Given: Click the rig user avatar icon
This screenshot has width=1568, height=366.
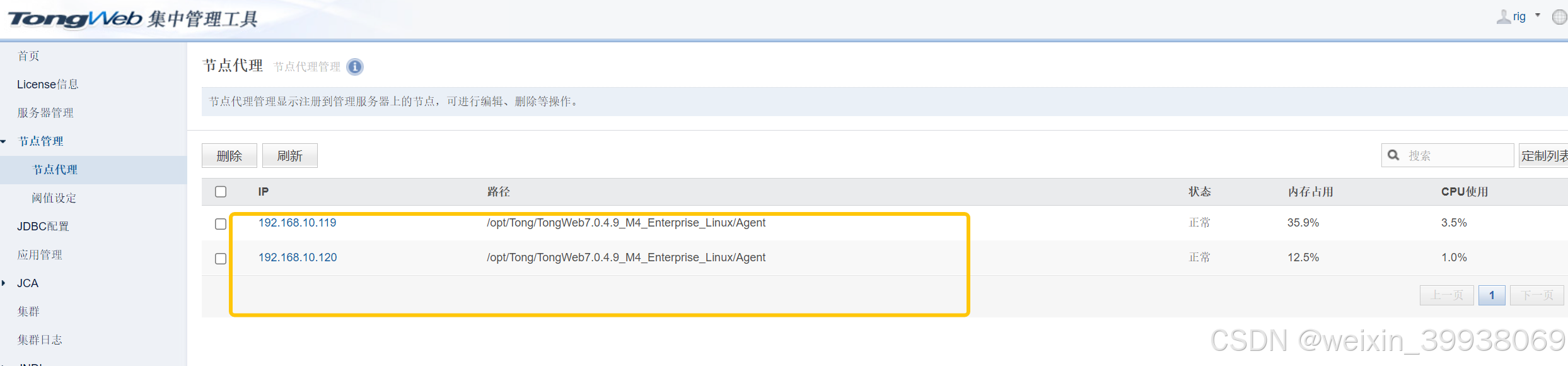Looking at the screenshot, I should point(1503,16).
